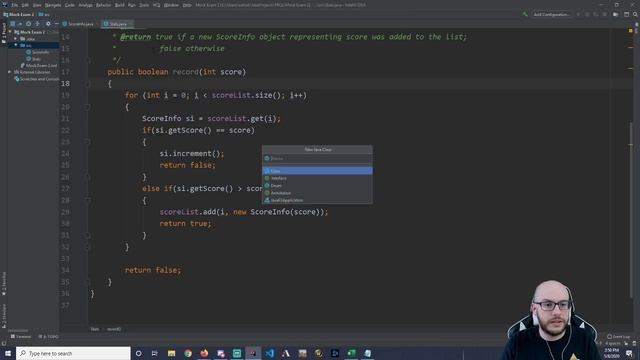Expand the .idea folder node

(16, 39)
